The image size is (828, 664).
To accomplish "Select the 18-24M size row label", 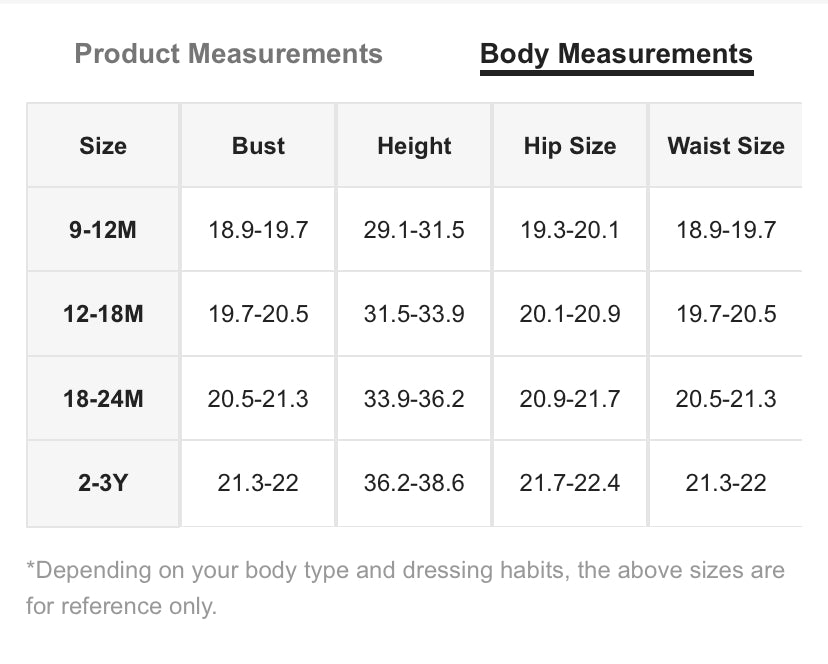I will point(103,398).
